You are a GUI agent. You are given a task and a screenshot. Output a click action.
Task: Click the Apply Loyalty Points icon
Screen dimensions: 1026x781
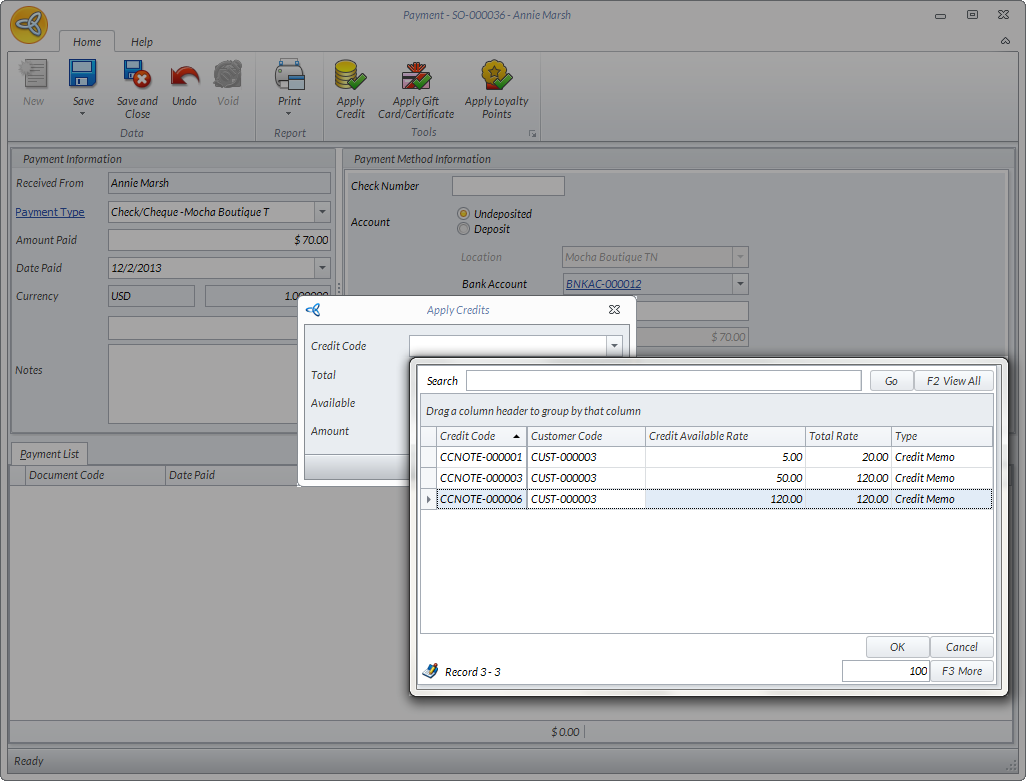click(x=496, y=76)
